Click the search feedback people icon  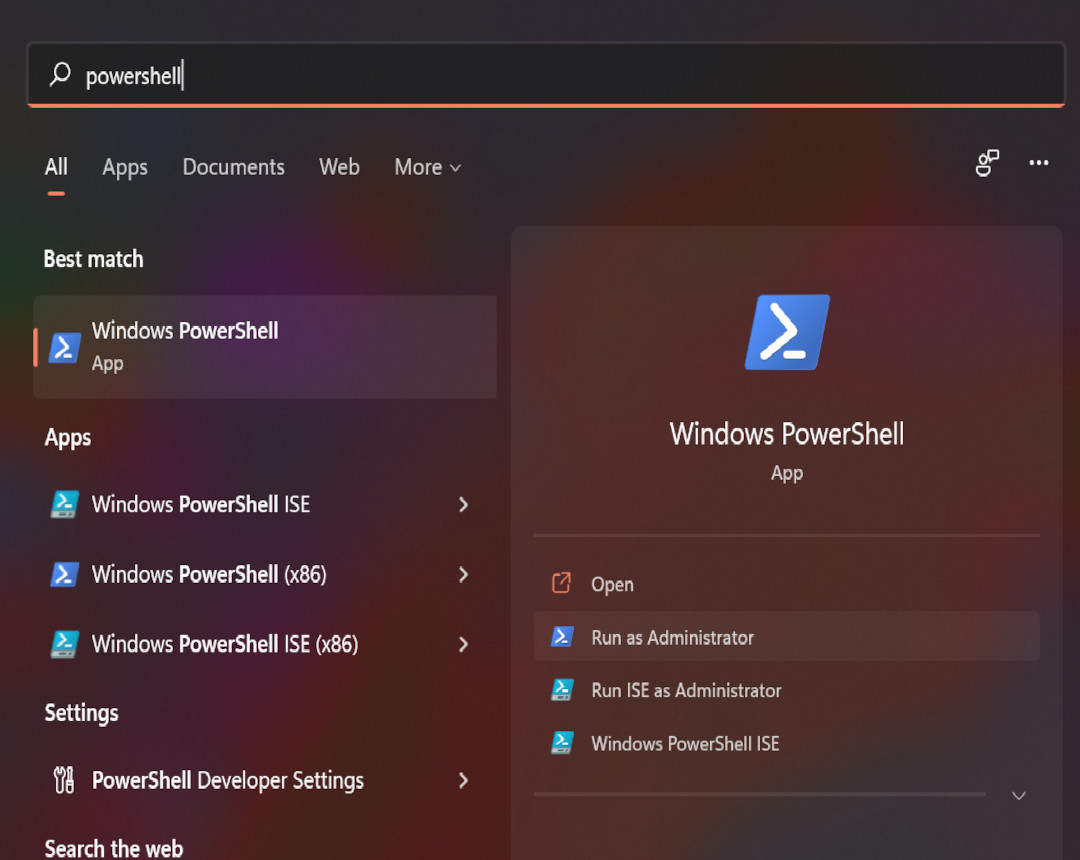987,163
